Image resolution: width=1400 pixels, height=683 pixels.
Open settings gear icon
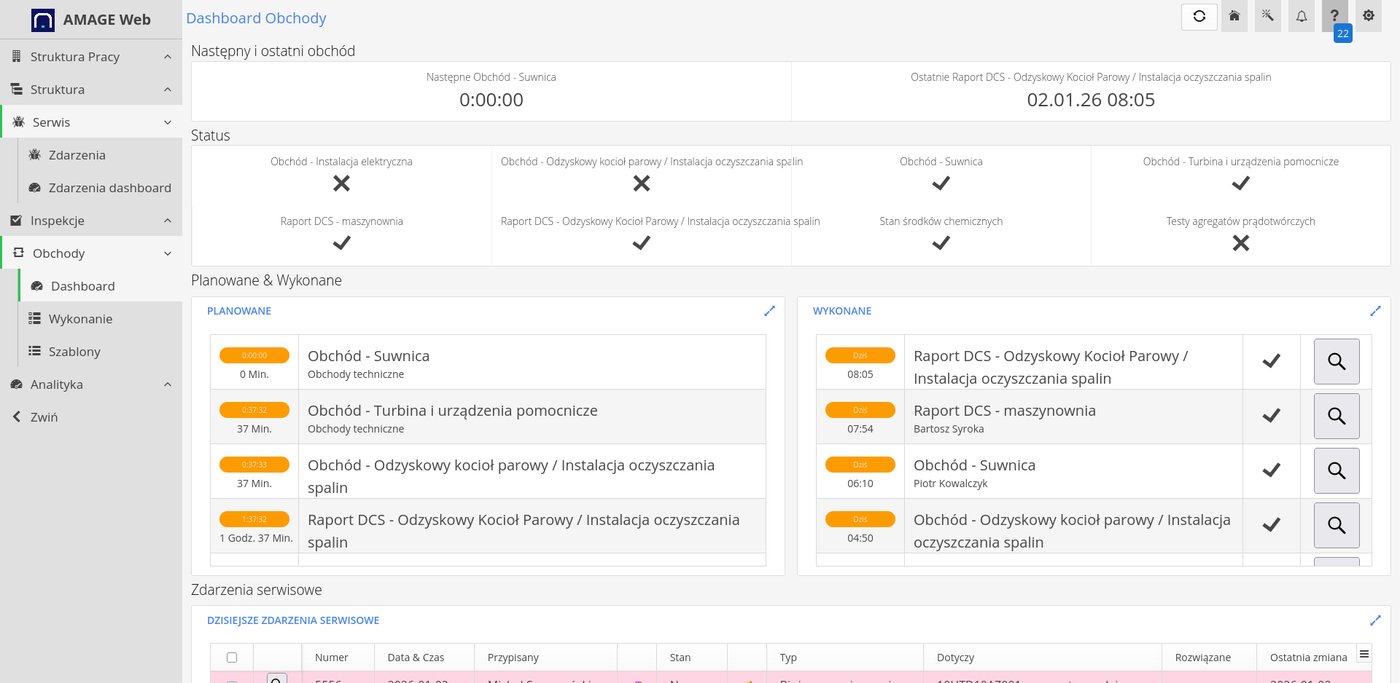(1368, 16)
